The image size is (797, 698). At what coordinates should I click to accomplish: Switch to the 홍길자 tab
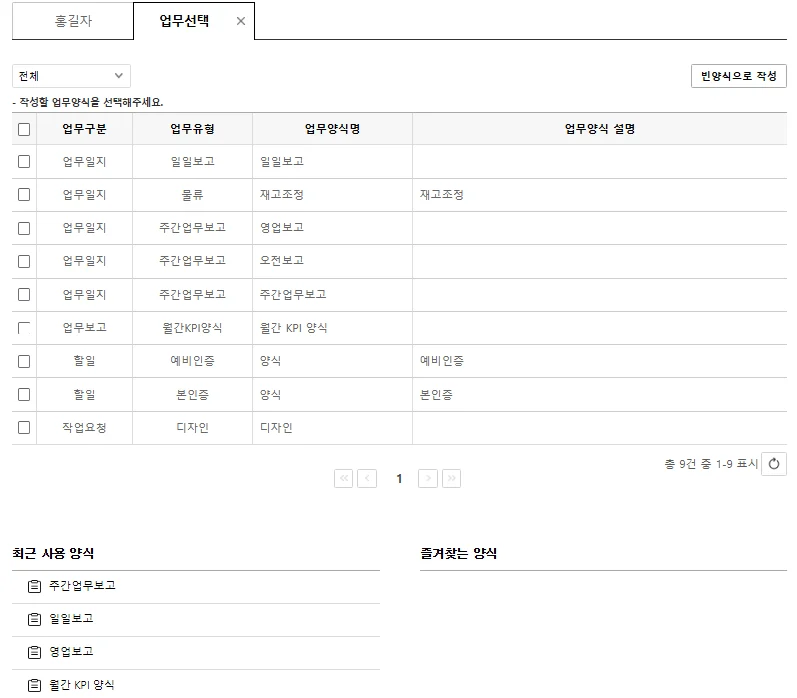click(73, 21)
